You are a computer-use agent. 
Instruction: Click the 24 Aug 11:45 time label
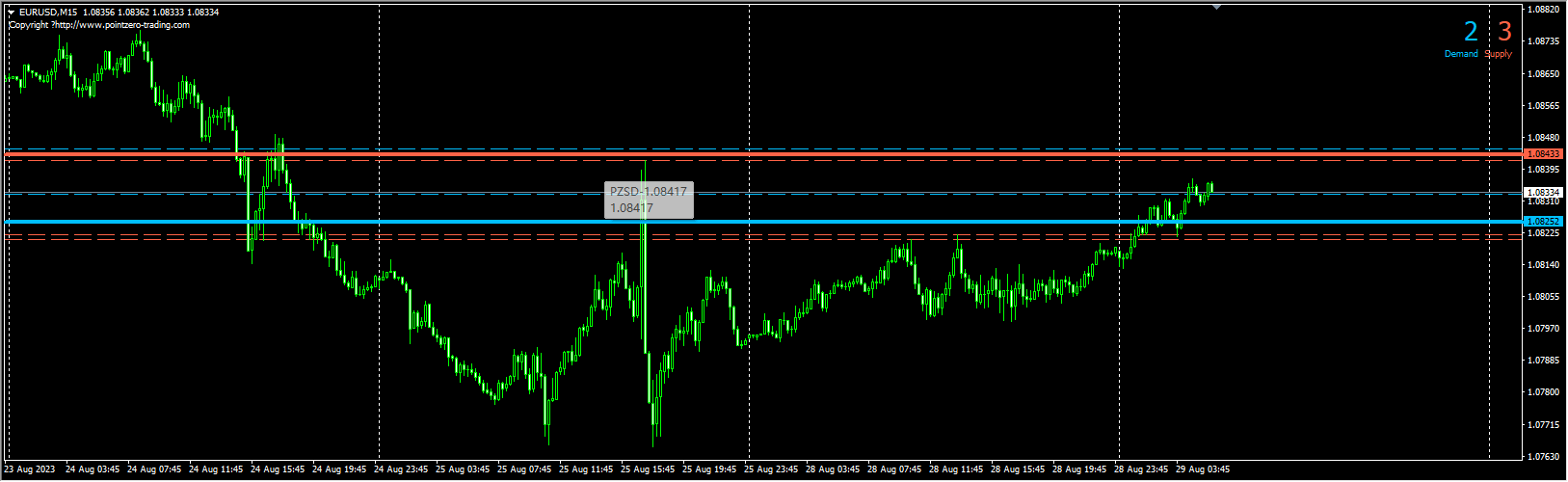tap(216, 470)
